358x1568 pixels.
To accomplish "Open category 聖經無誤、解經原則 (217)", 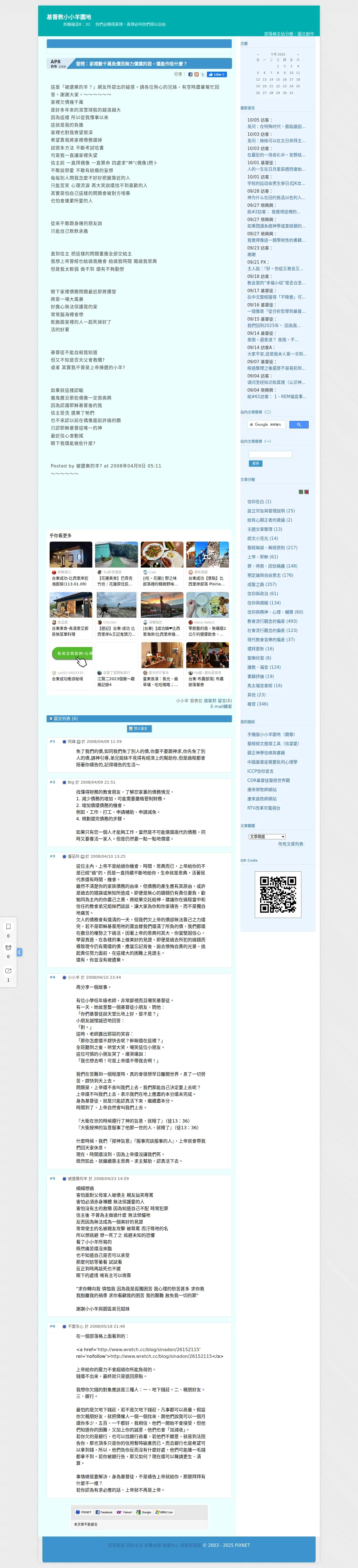I will (272, 547).
